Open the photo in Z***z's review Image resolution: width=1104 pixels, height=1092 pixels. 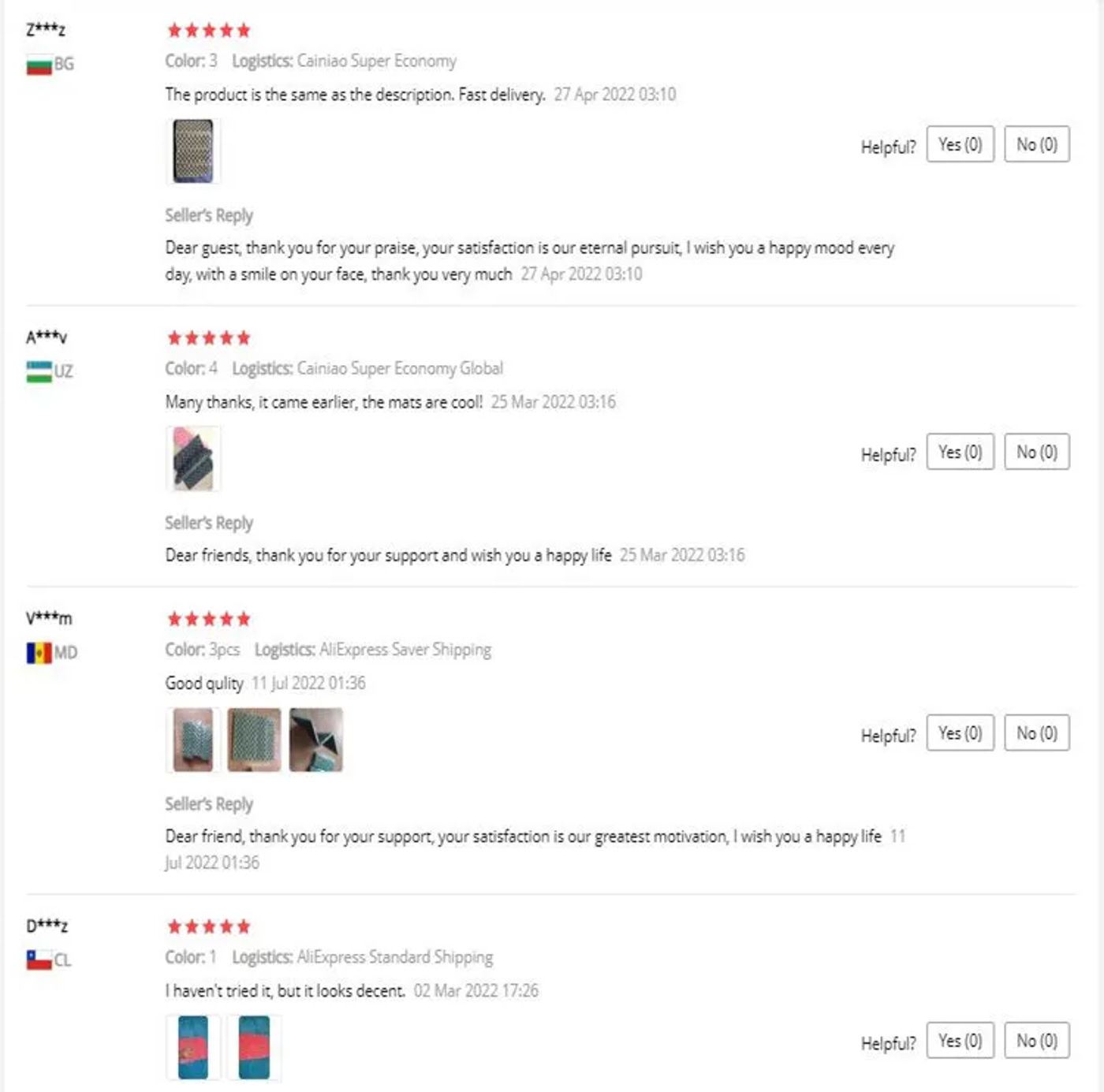pyautogui.click(x=193, y=151)
